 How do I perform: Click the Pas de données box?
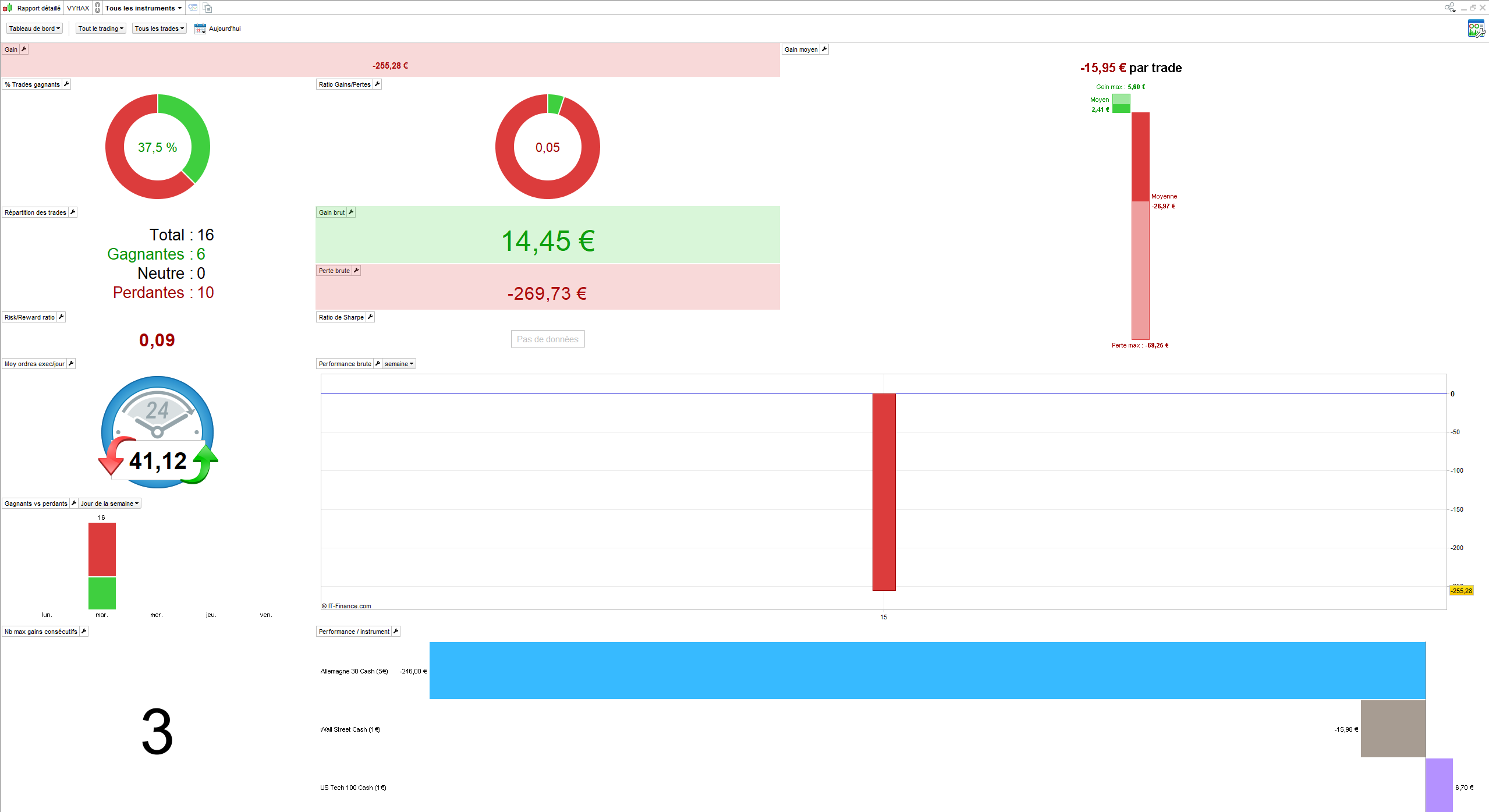(547, 339)
